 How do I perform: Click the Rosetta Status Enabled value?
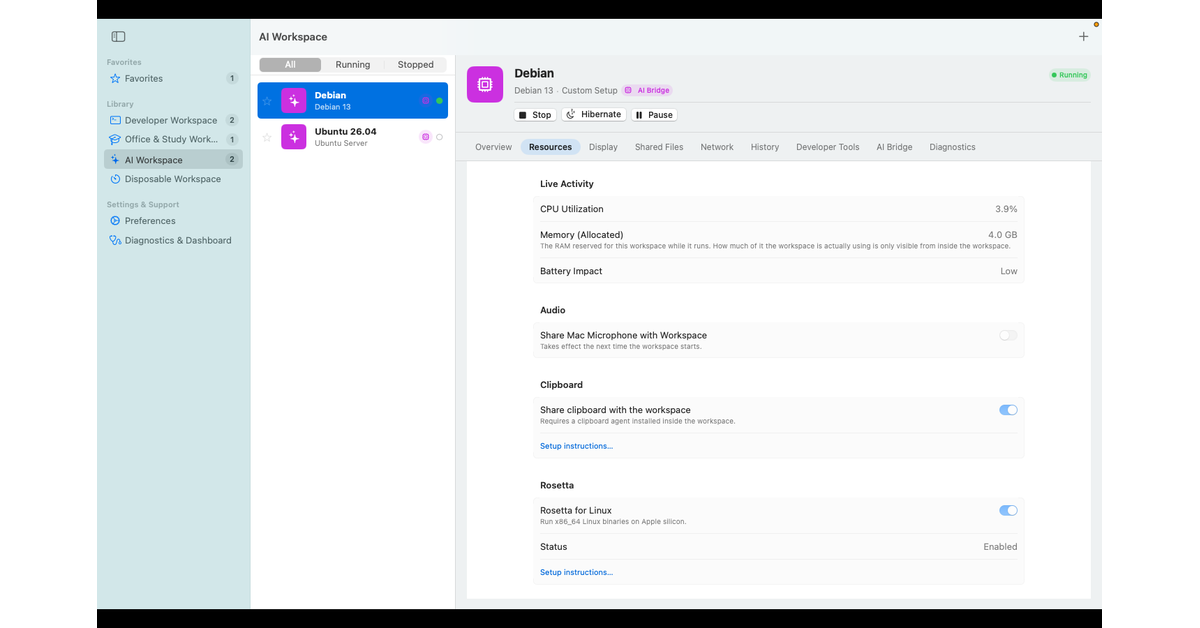1000,547
